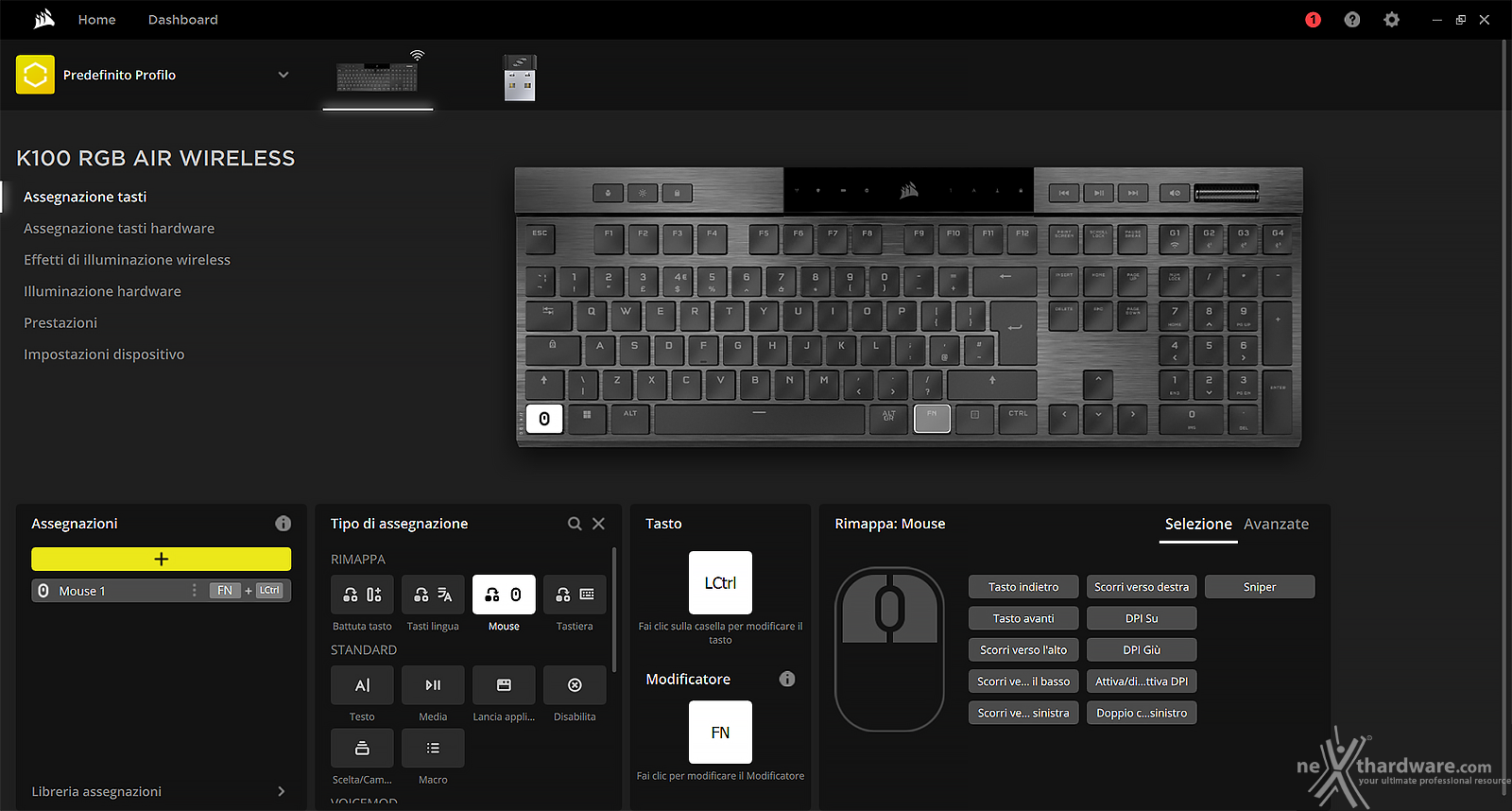
Task: Select the K100 keyboard device thumbnail
Action: click(378, 76)
